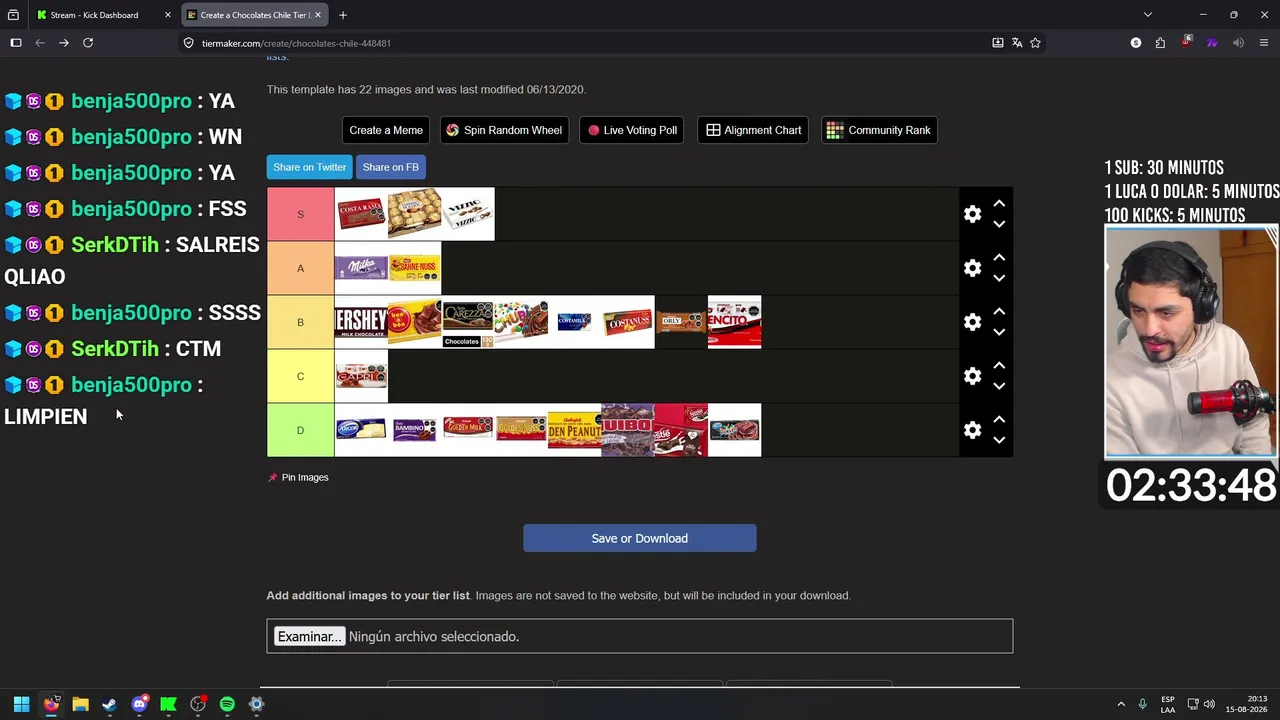Reload the tiermaker page

88,43
